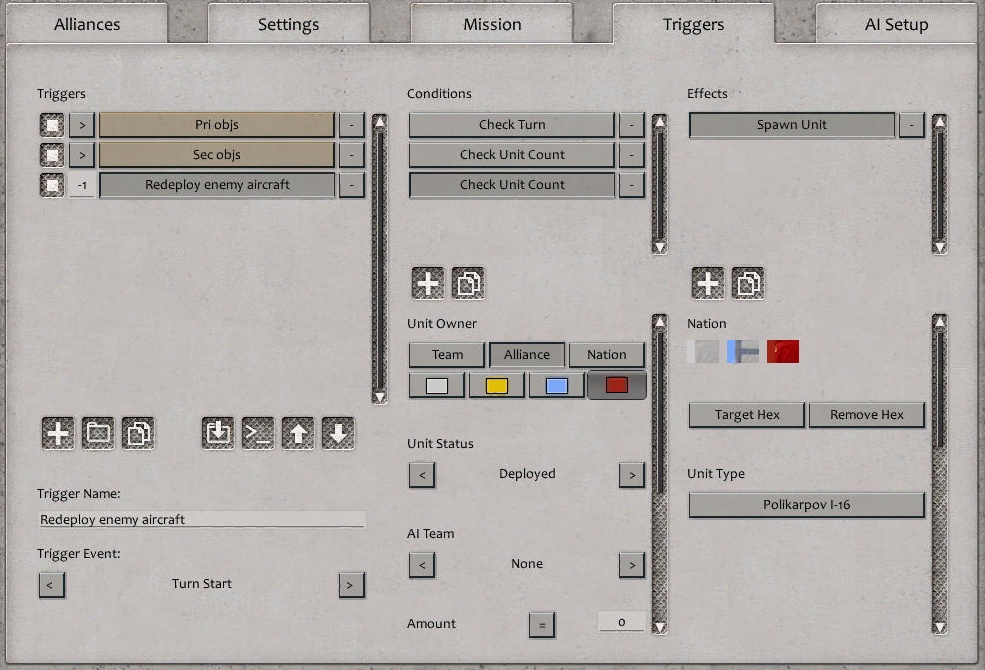The height and width of the screenshot is (670, 985).
Task: Click the Remove Hex button
Action: [x=867, y=414]
